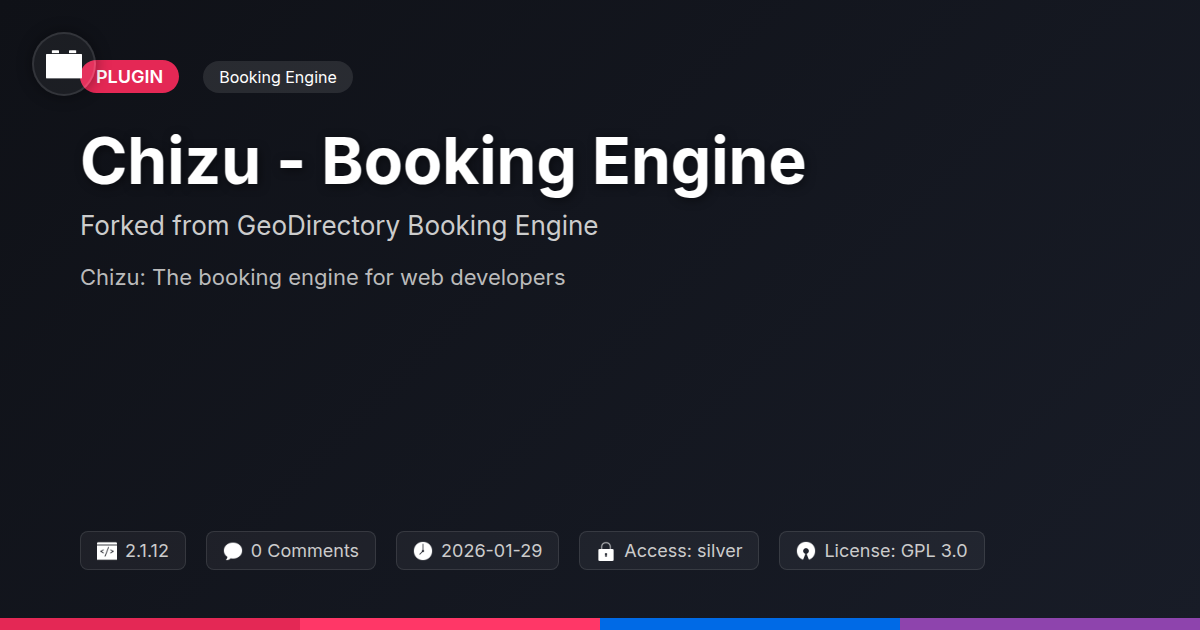Click the access padlock icon
This screenshot has width=1200, height=630.
click(x=605, y=551)
